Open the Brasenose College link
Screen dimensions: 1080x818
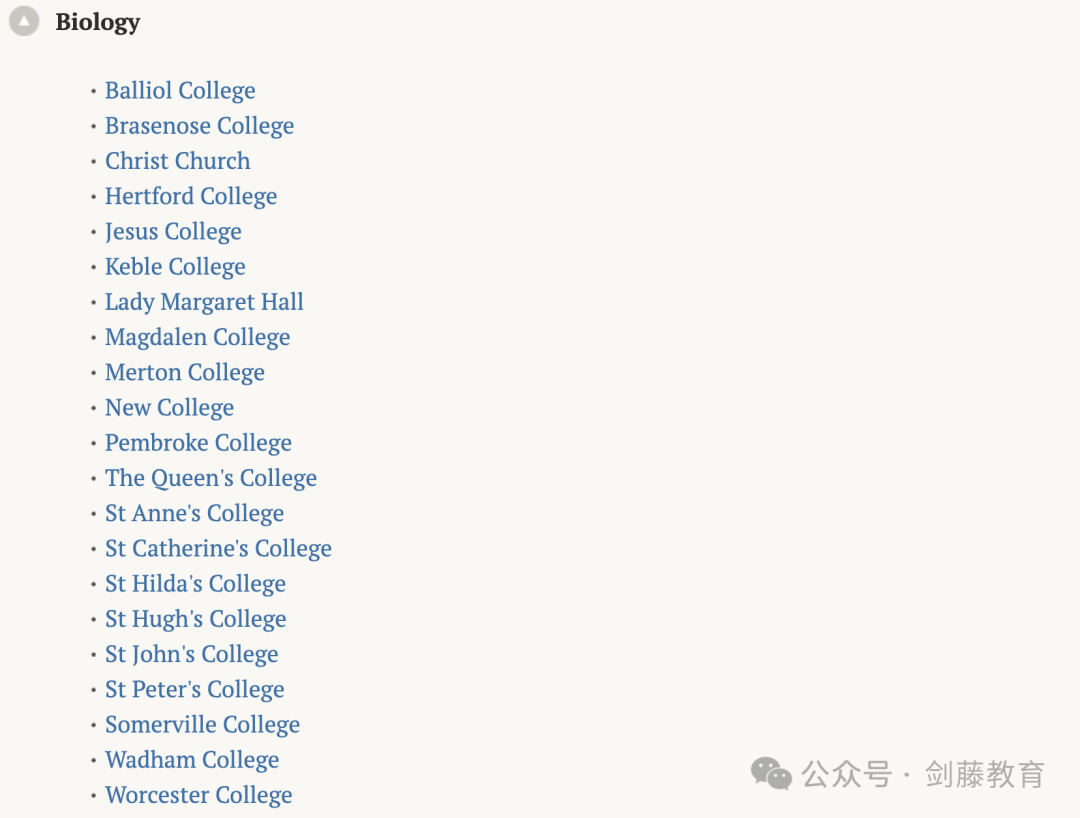[199, 126]
